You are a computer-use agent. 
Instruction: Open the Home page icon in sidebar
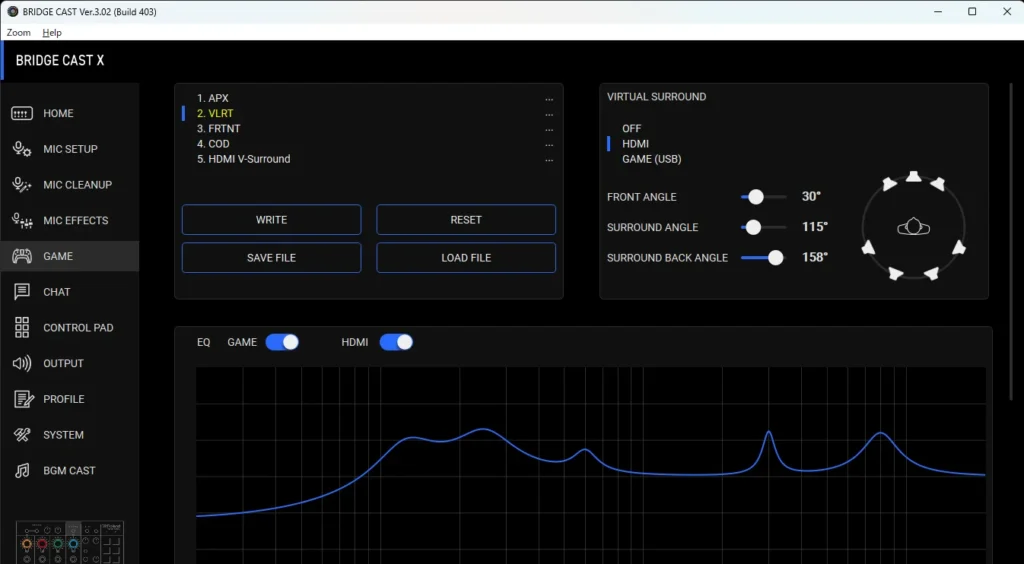(x=22, y=114)
